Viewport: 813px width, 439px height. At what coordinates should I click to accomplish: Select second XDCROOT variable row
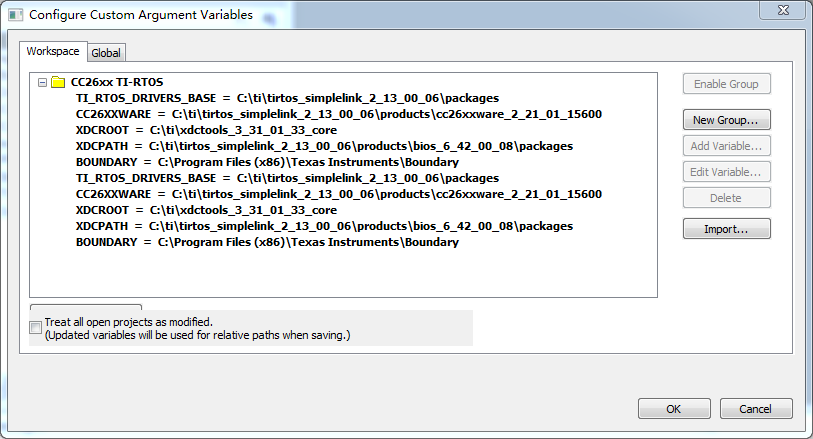pos(206,210)
